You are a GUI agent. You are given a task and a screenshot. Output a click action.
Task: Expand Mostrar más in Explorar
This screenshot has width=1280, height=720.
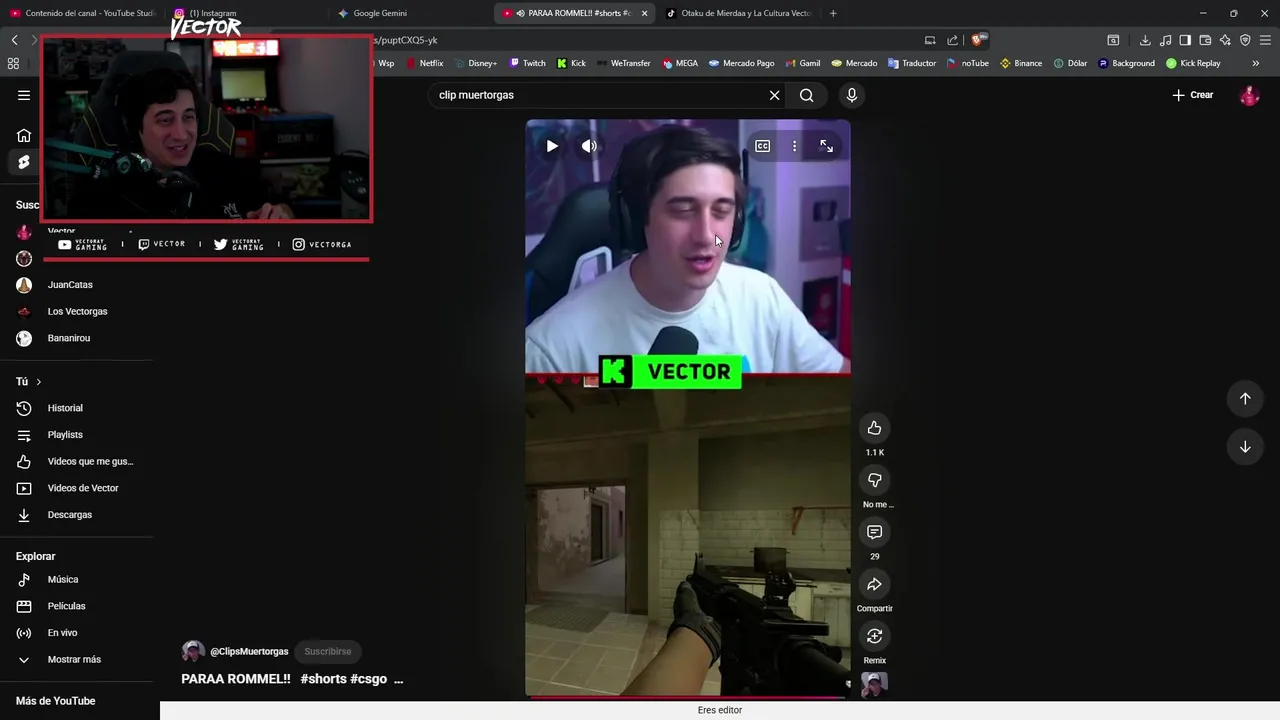76,659
